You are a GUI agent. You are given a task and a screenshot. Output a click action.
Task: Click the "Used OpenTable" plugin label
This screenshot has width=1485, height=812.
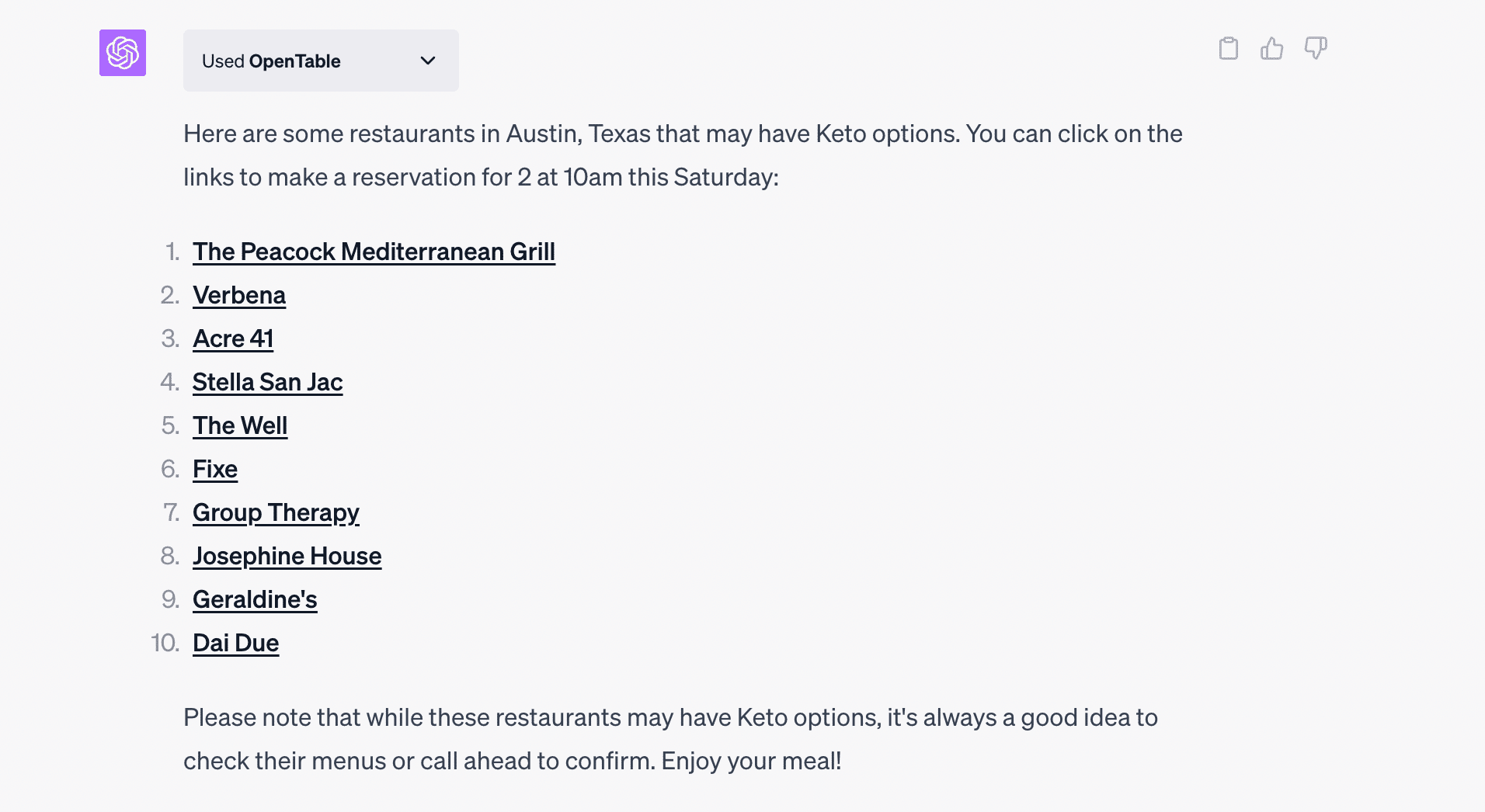pos(271,61)
